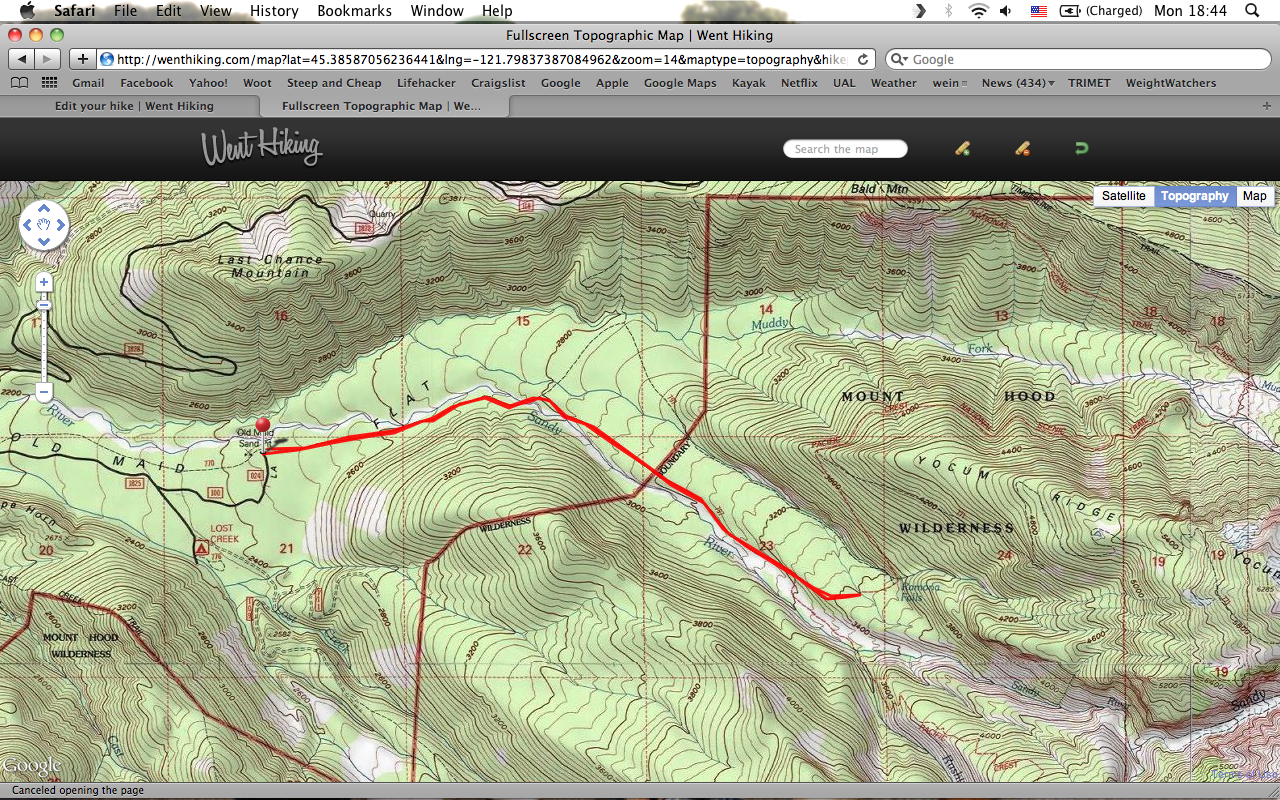The width and height of the screenshot is (1280, 800).
Task: Open the Bookmarks menu
Action: click(355, 11)
